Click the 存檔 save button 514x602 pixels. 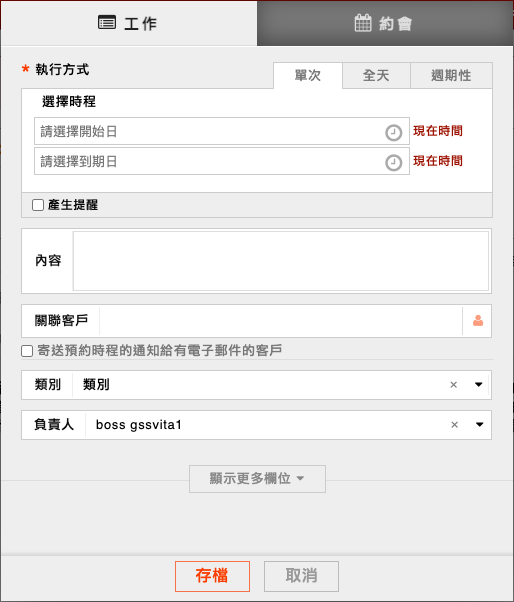click(x=212, y=576)
